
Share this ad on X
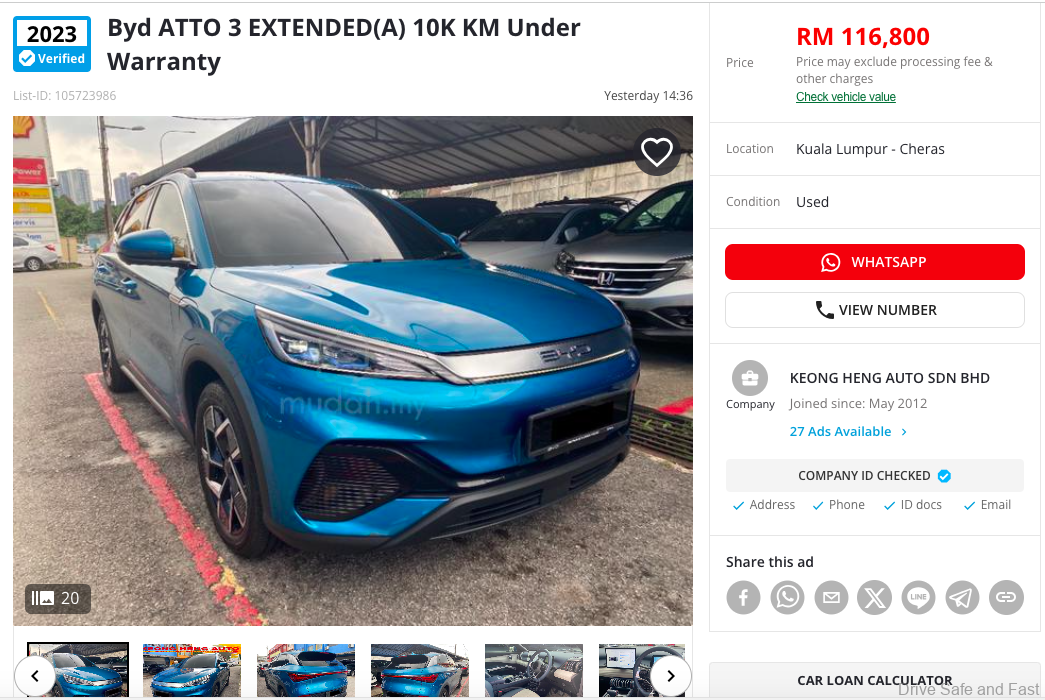[x=874, y=597]
